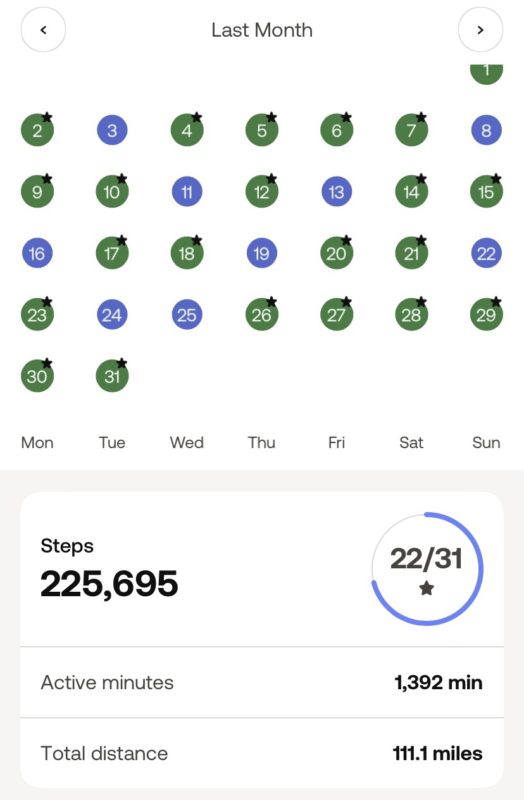The height and width of the screenshot is (800, 524).
Task: Click the 22/31 goal progress ring
Action: [427, 569]
